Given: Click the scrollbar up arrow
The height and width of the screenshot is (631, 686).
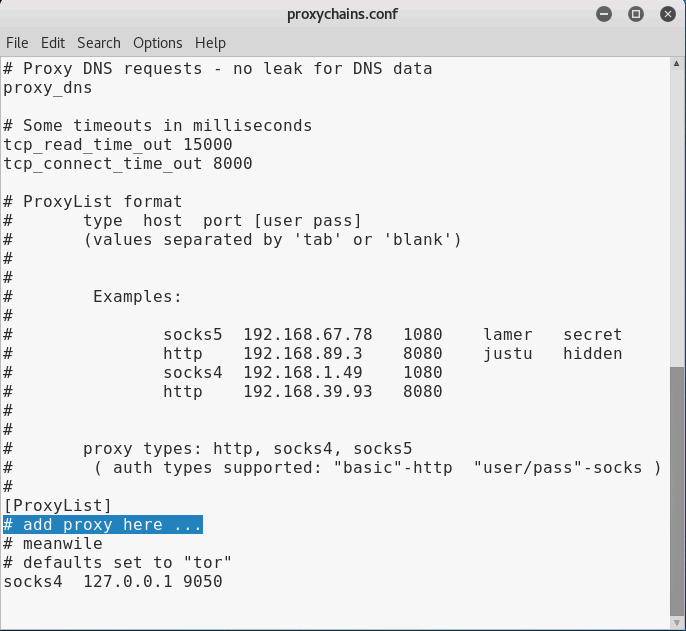Looking at the screenshot, I should coord(676,64).
